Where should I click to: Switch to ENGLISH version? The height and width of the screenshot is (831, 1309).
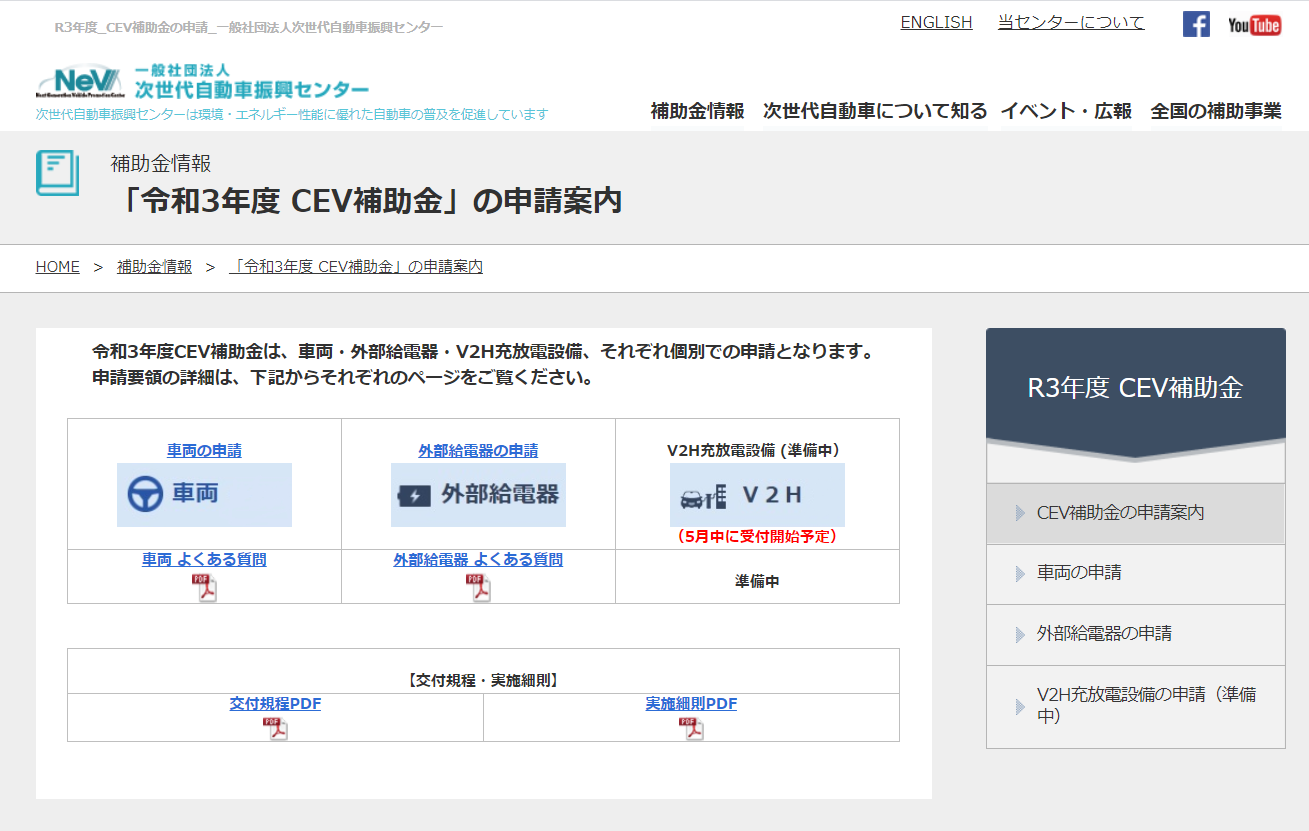pyautogui.click(x=936, y=22)
